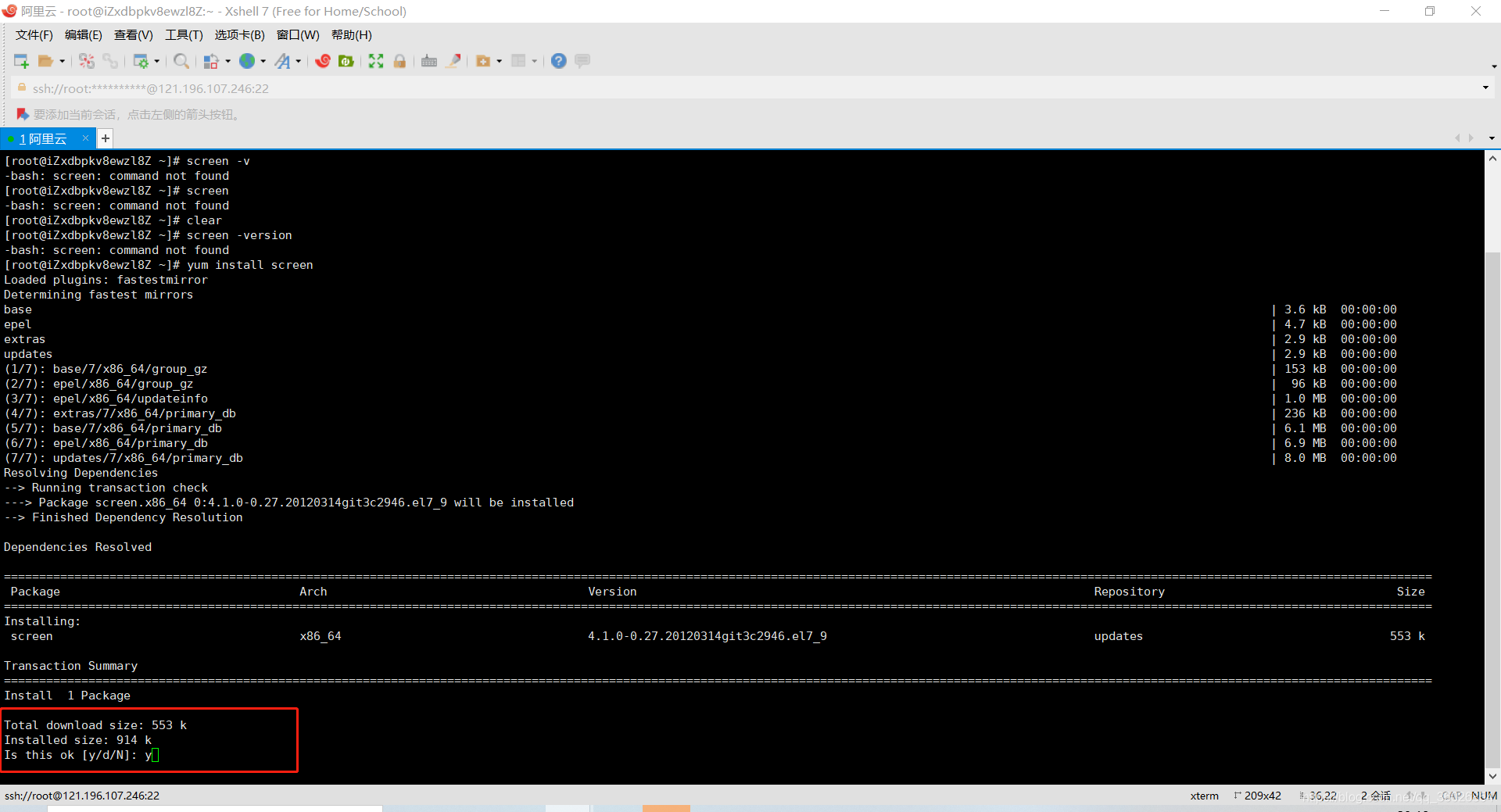The width and height of the screenshot is (1501, 812).
Task: Click the Lock screen padlock icon
Action: pyautogui.click(x=399, y=61)
